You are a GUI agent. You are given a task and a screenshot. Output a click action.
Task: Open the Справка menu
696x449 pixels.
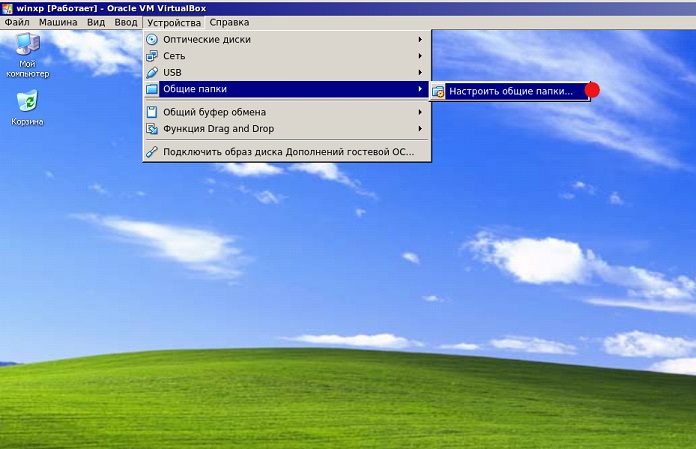coord(229,22)
